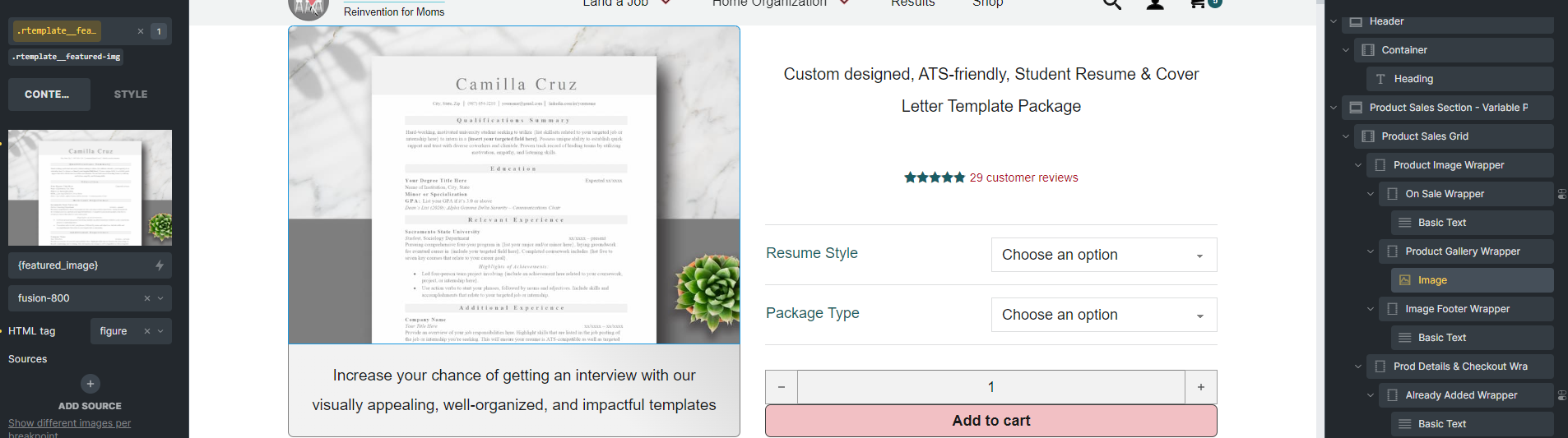Open Show different images per breakpoint link
Image resolution: width=1568 pixels, height=438 pixels.
coord(69,428)
